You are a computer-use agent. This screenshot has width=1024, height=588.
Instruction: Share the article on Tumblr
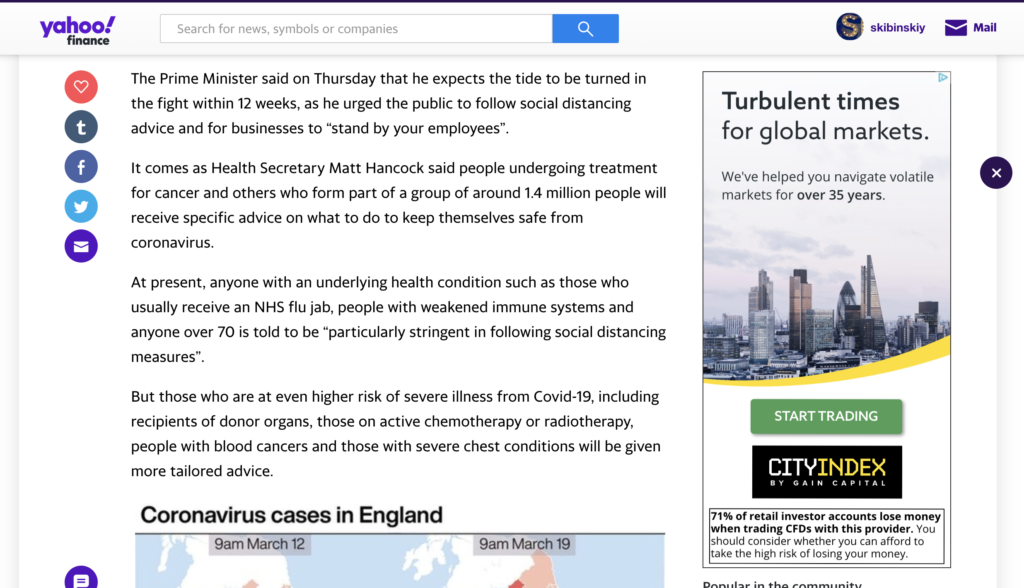coord(81,127)
